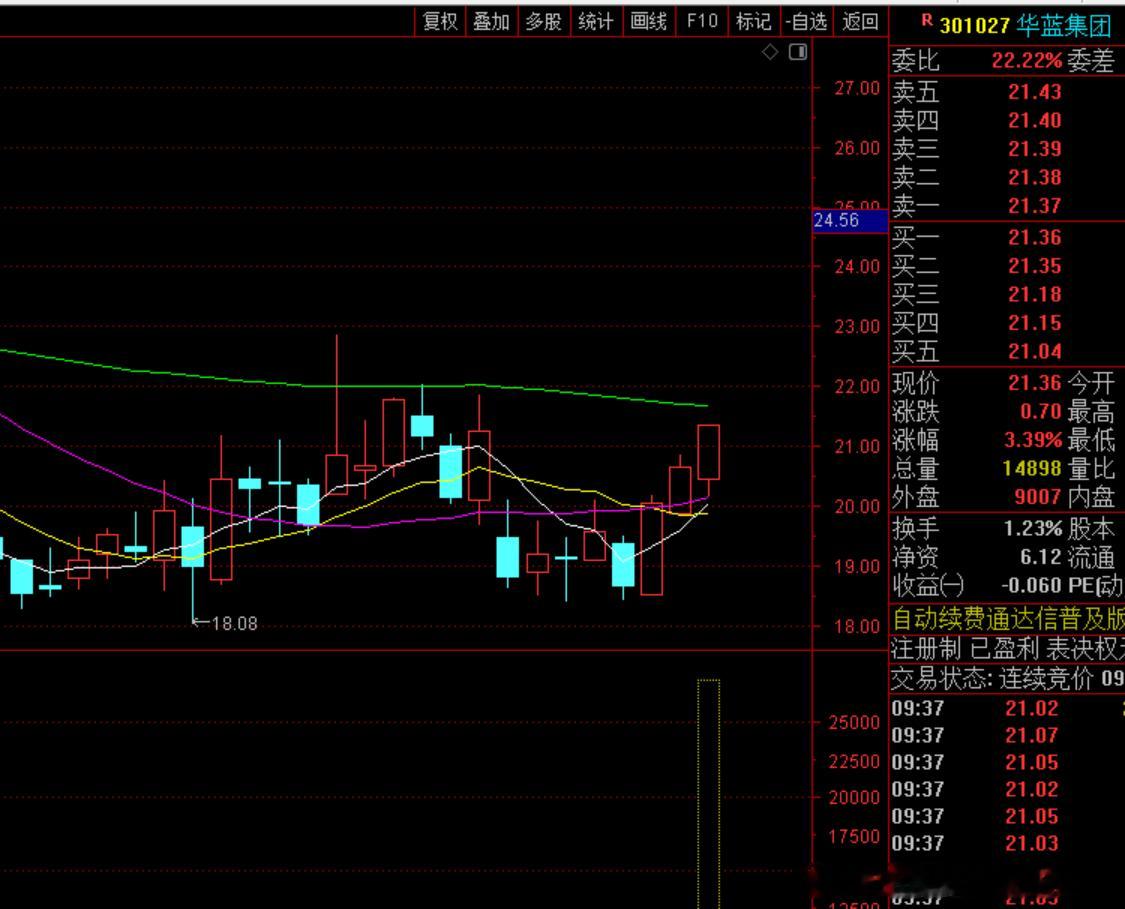Select the 09:37 trade at 21.03
The height and width of the screenshot is (909, 1125).
click(x=1007, y=844)
